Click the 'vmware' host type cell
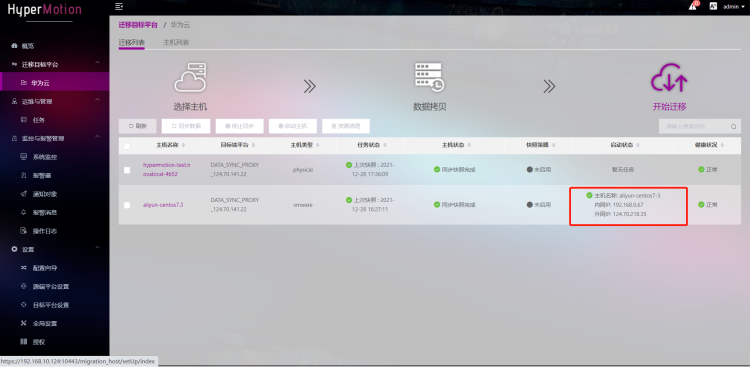Image resolution: width=750 pixels, height=367 pixels. click(x=303, y=205)
